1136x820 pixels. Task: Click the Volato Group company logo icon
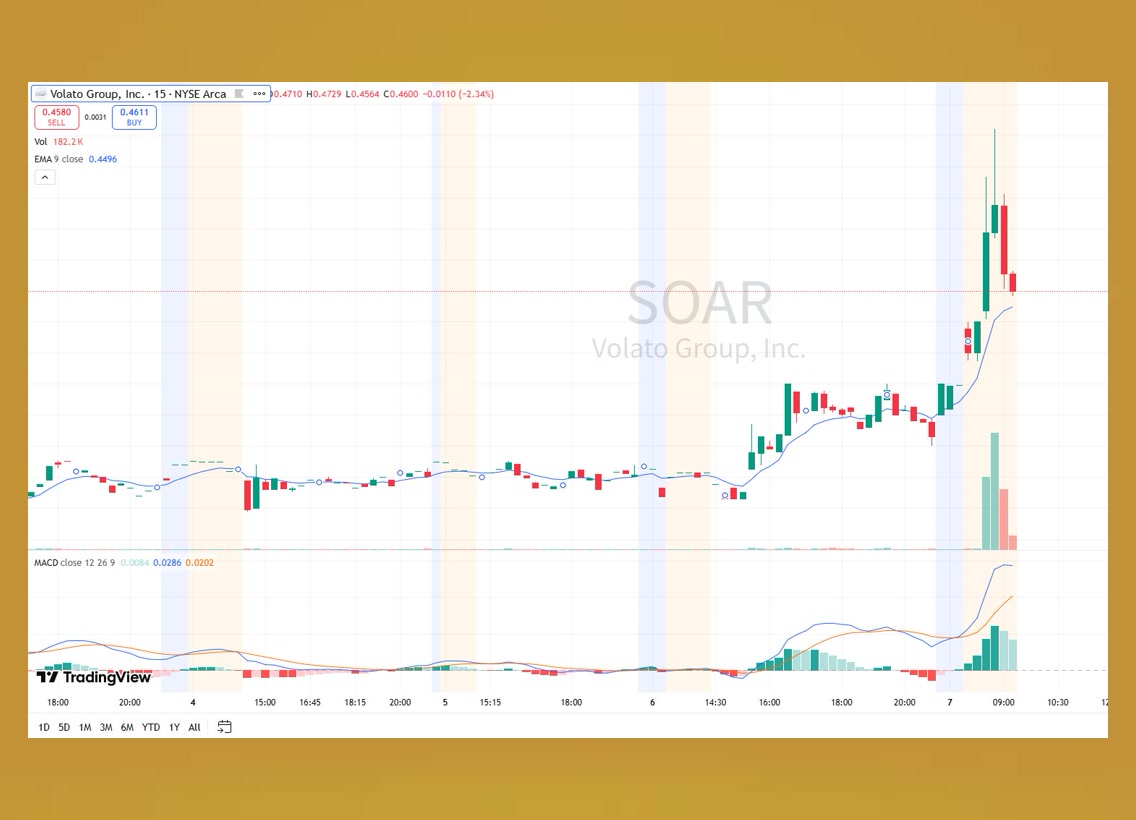(x=41, y=93)
